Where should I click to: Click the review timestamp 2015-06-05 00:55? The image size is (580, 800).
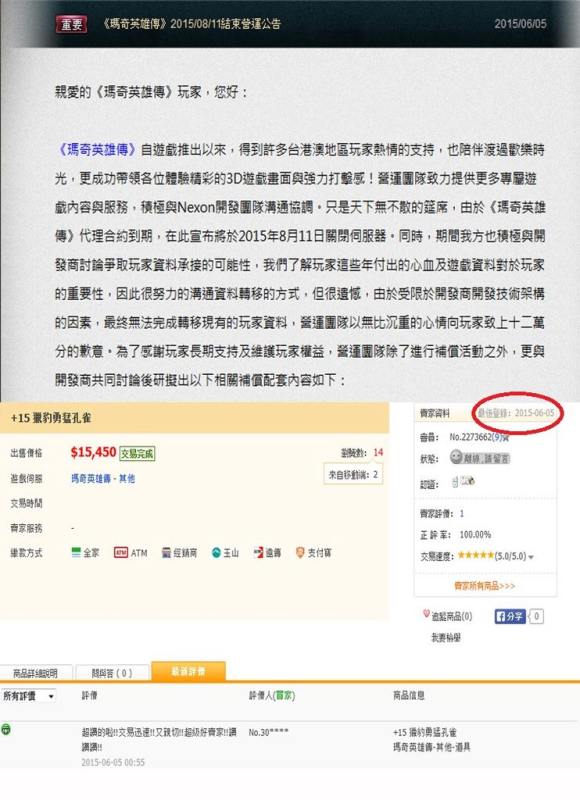pos(113,762)
